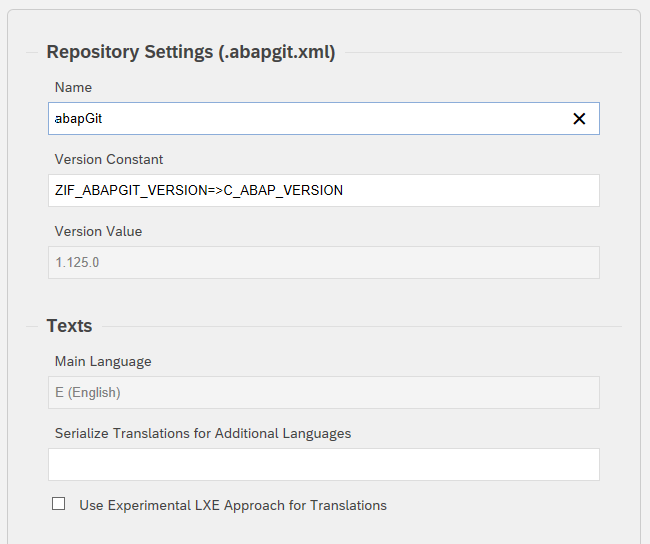Click the 1.125.0 version number text
Screen dimensions: 650x544
pos(77,262)
